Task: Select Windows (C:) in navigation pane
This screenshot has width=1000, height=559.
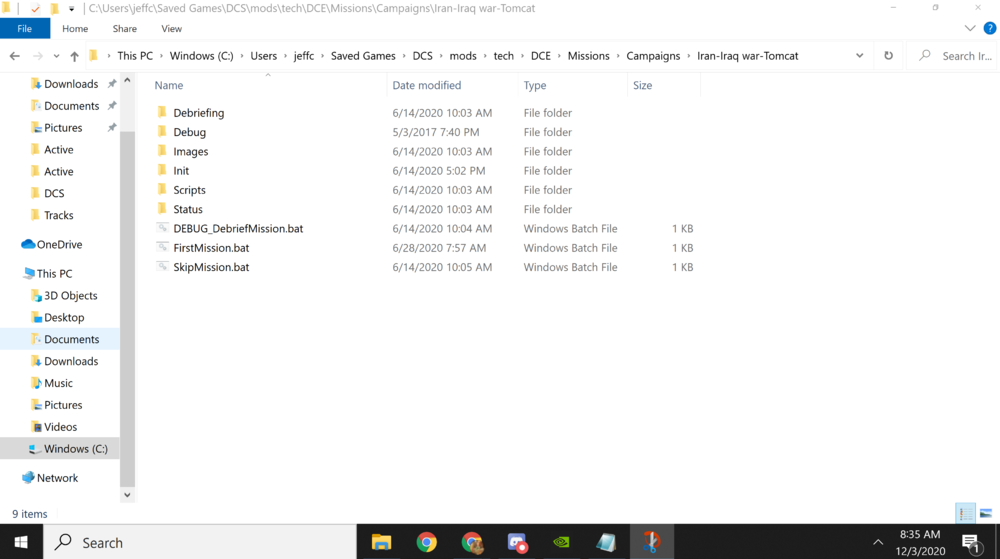Action: [x=60, y=449]
